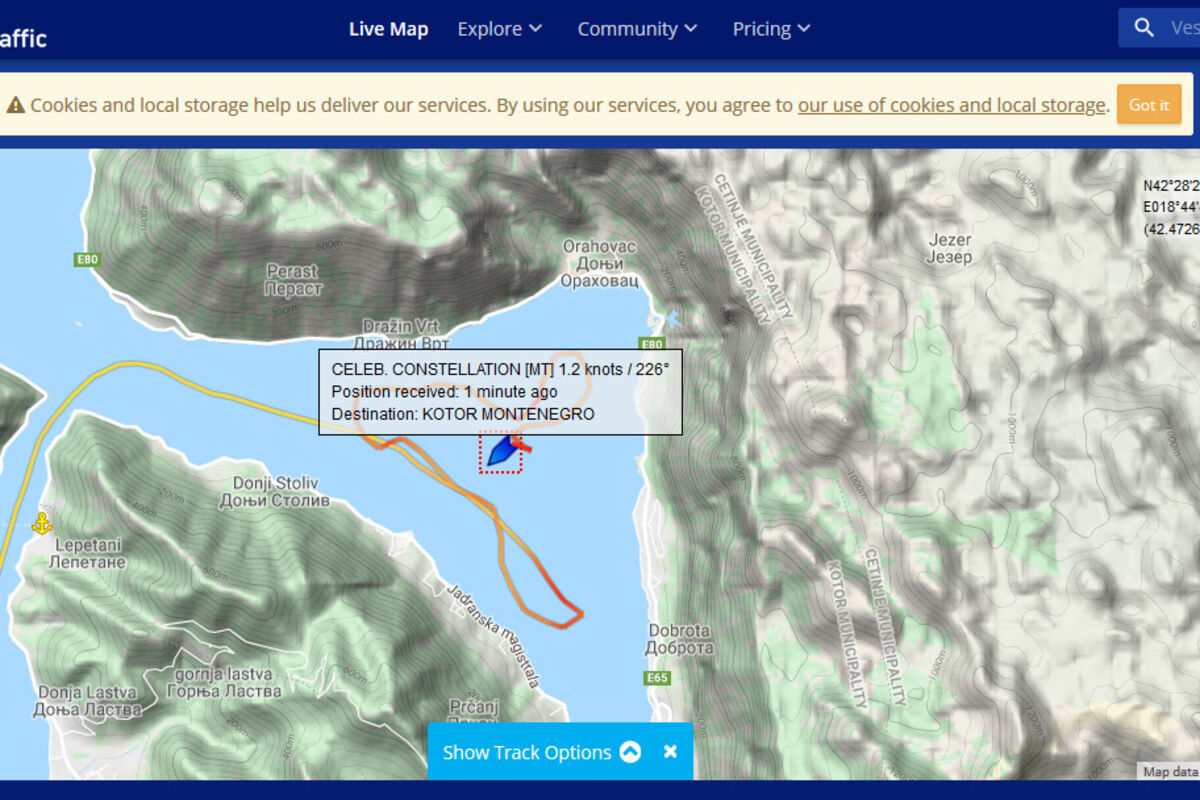Click the Celeb. Constellation info tooltip
The image size is (1200, 800).
click(x=500, y=392)
